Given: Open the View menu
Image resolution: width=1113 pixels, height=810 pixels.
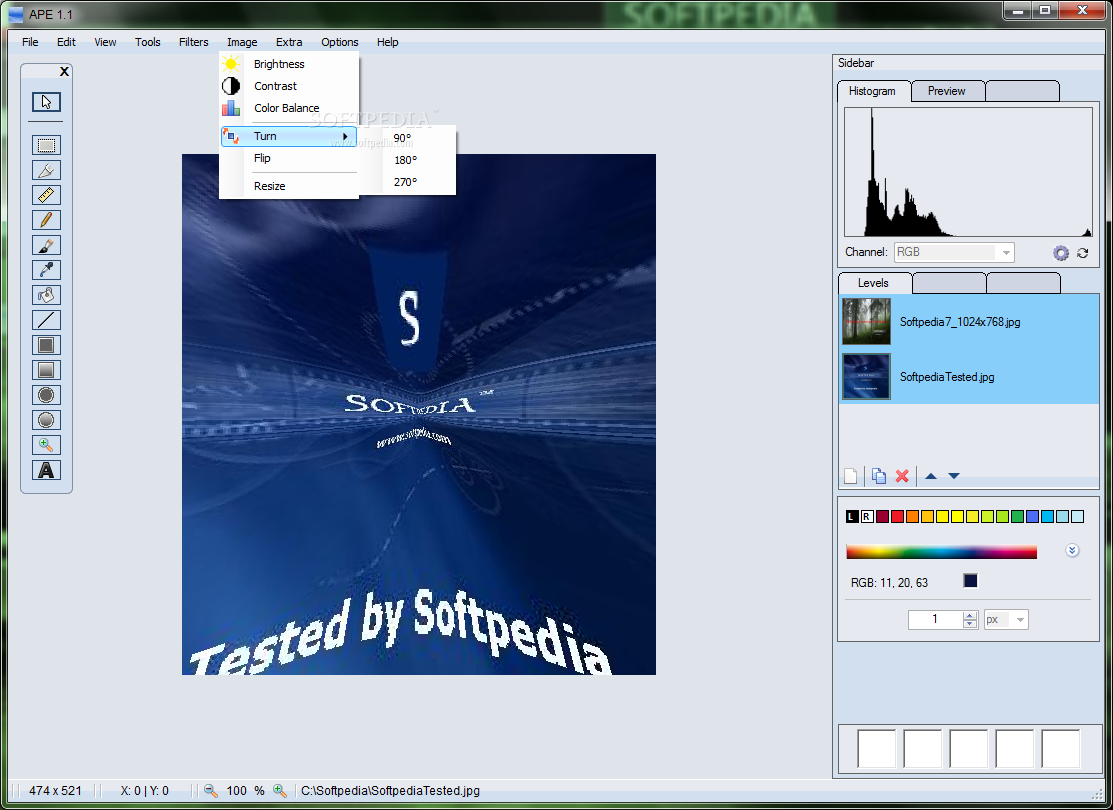Looking at the screenshot, I should [x=105, y=42].
